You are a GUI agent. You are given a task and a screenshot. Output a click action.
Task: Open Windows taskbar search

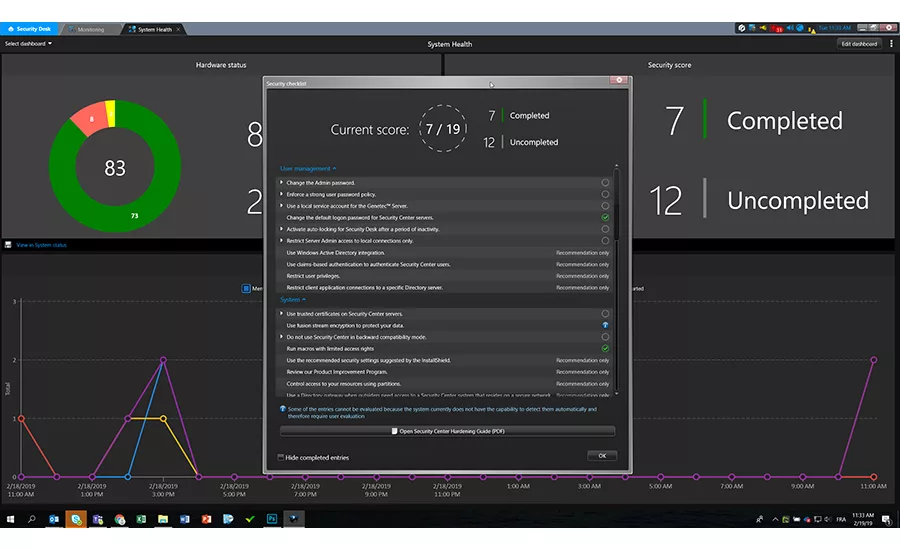(x=32, y=519)
